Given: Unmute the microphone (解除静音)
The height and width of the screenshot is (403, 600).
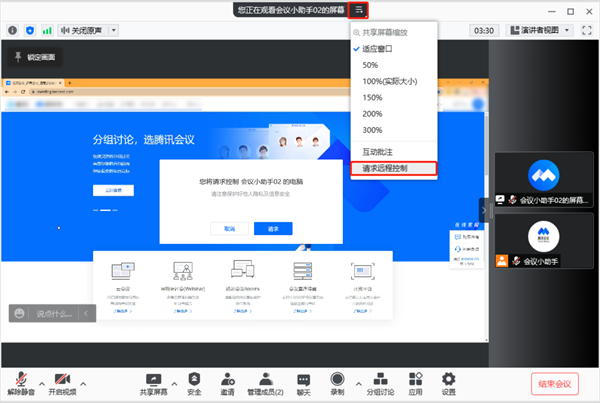Looking at the screenshot, I should pos(20,381).
